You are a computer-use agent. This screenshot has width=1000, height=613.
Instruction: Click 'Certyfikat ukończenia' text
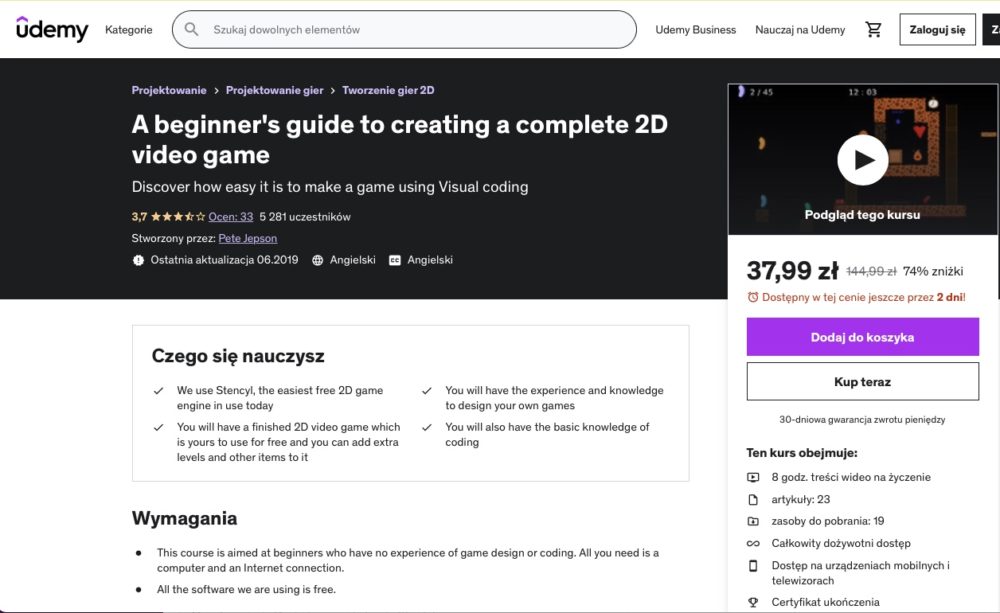[825, 602]
